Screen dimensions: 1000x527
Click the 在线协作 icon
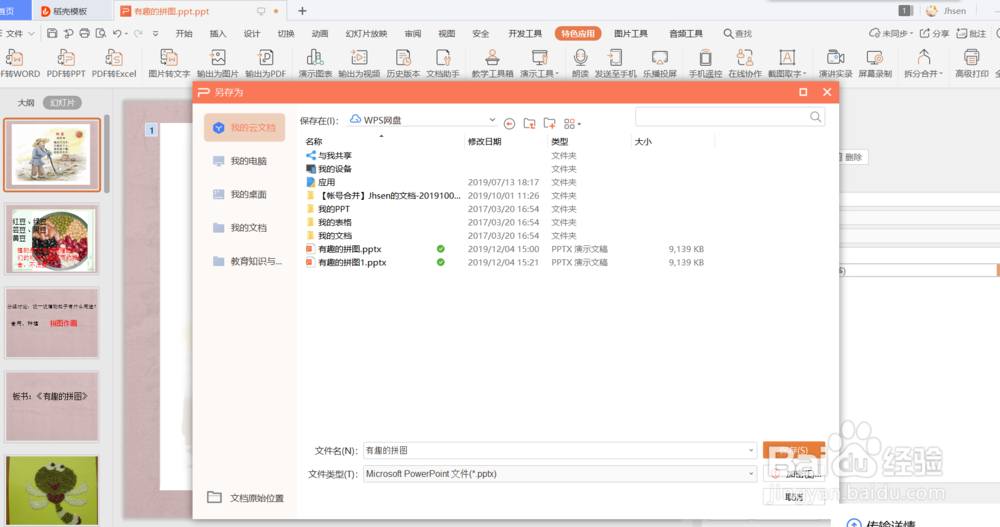pyautogui.click(x=745, y=58)
